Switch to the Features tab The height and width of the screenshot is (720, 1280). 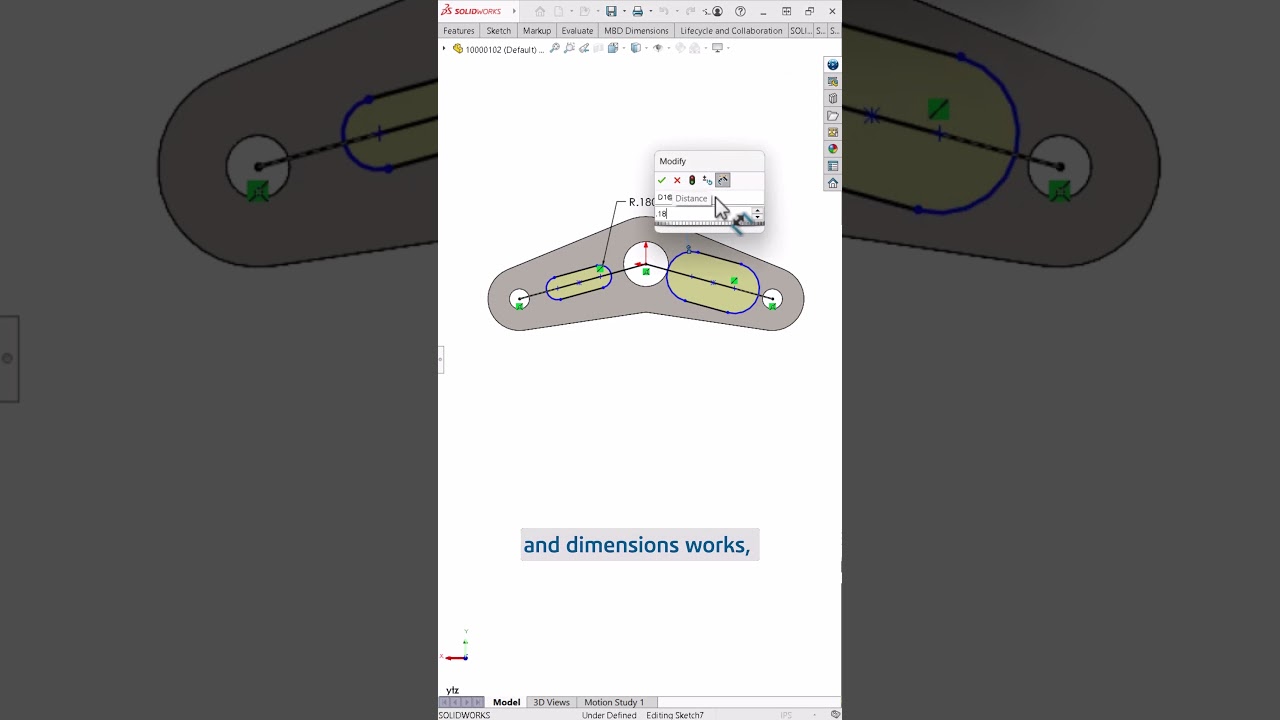click(459, 31)
